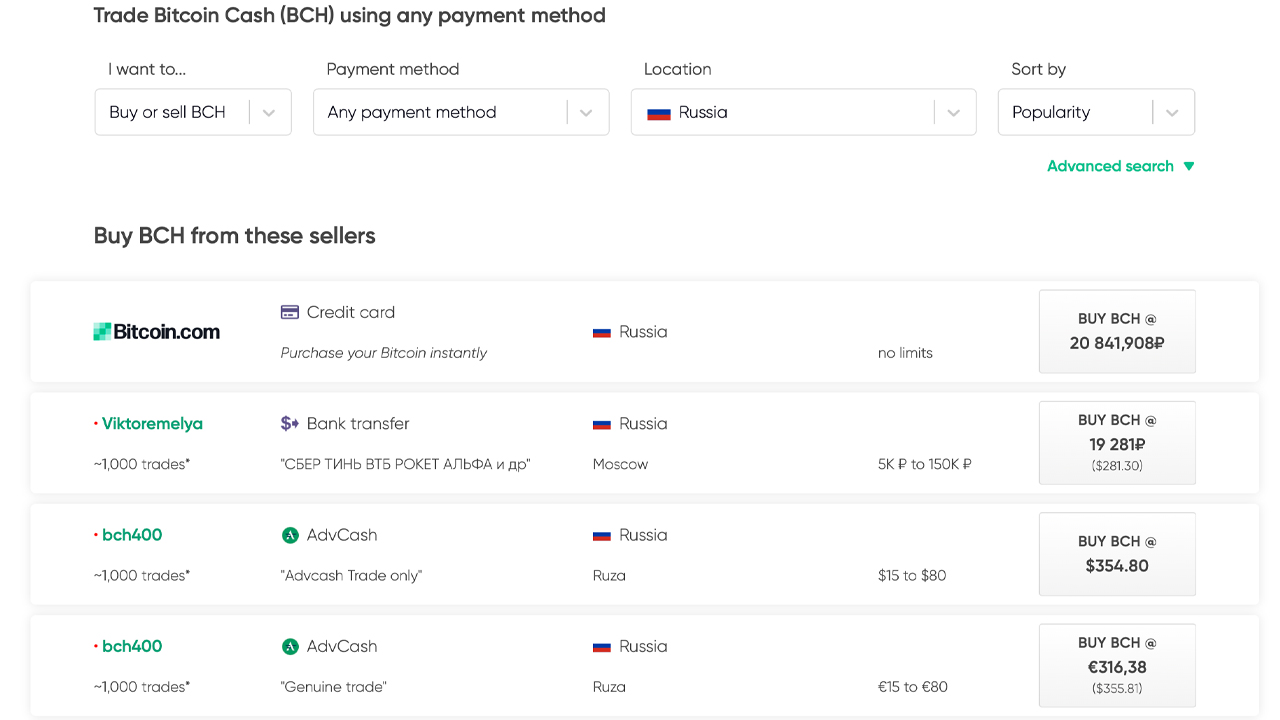Expand the Advanced search options

click(1120, 166)
